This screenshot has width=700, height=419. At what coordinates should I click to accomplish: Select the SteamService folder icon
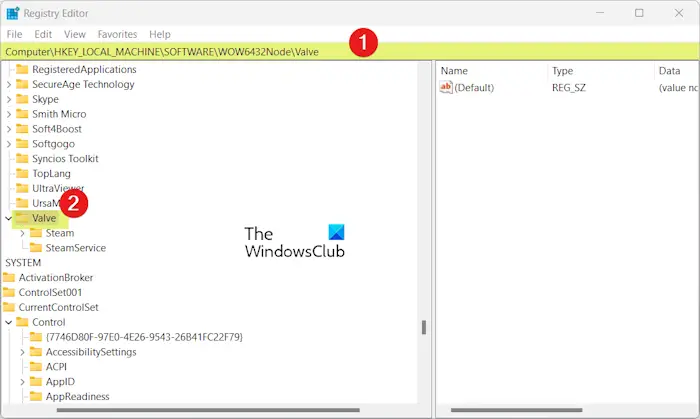pos(36,248)
